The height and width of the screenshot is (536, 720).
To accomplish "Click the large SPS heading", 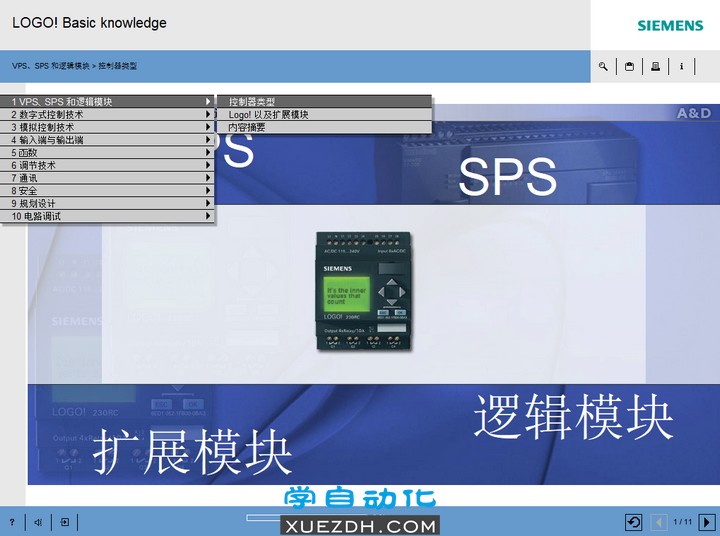I will 507,176.
